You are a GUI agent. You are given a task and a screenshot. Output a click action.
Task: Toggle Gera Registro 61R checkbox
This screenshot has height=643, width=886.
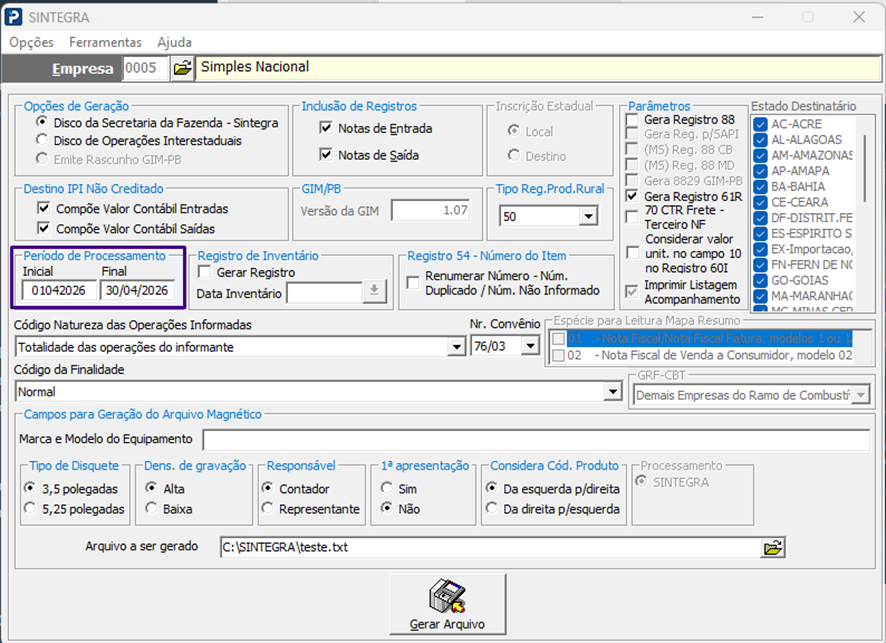click(x=632, y=197)
